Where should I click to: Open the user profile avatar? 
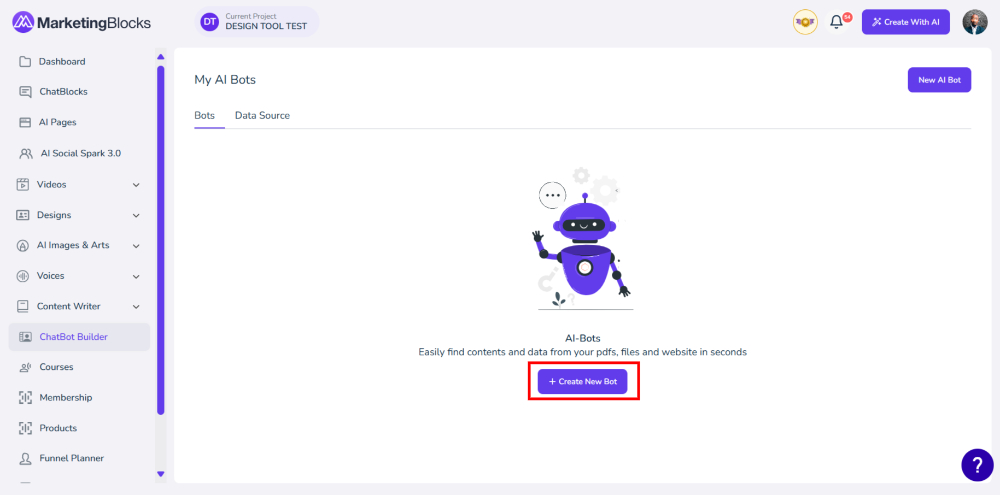pyautogui.click(x=974, y=22)
